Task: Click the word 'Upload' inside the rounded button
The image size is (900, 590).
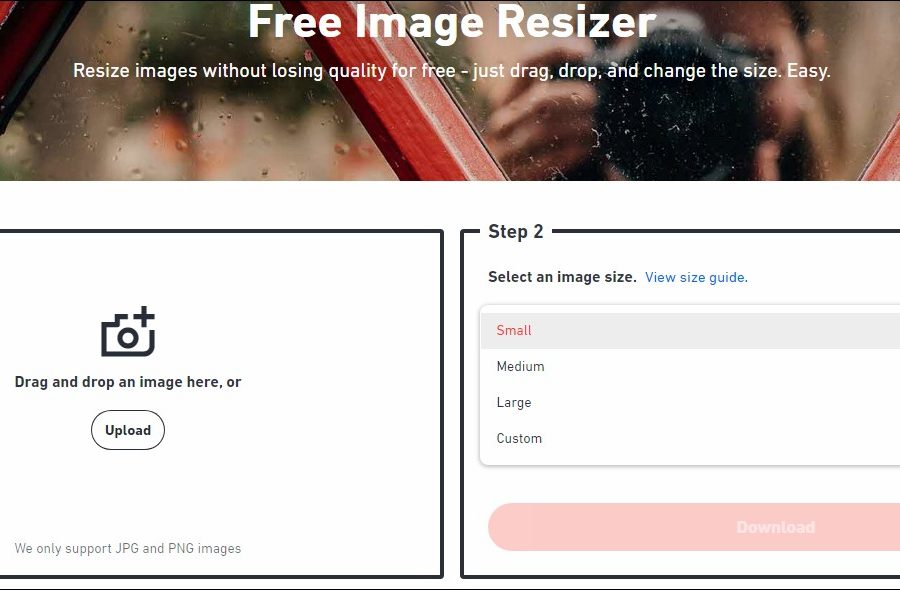Action: (x=128, y=430)
